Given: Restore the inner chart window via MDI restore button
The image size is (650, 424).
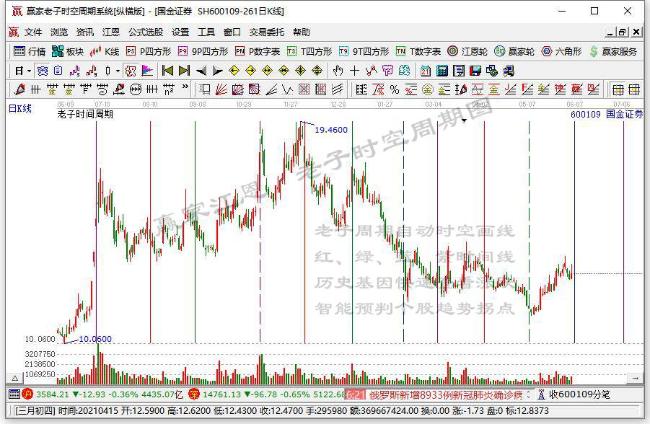Looking at the screenshot, I should [x=623, y=32].
